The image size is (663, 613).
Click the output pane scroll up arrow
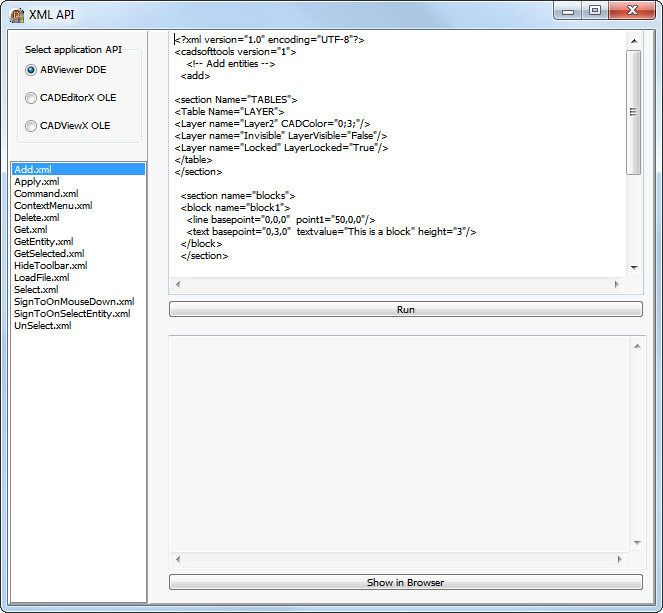pyautogui.click(x=637, y=346)
